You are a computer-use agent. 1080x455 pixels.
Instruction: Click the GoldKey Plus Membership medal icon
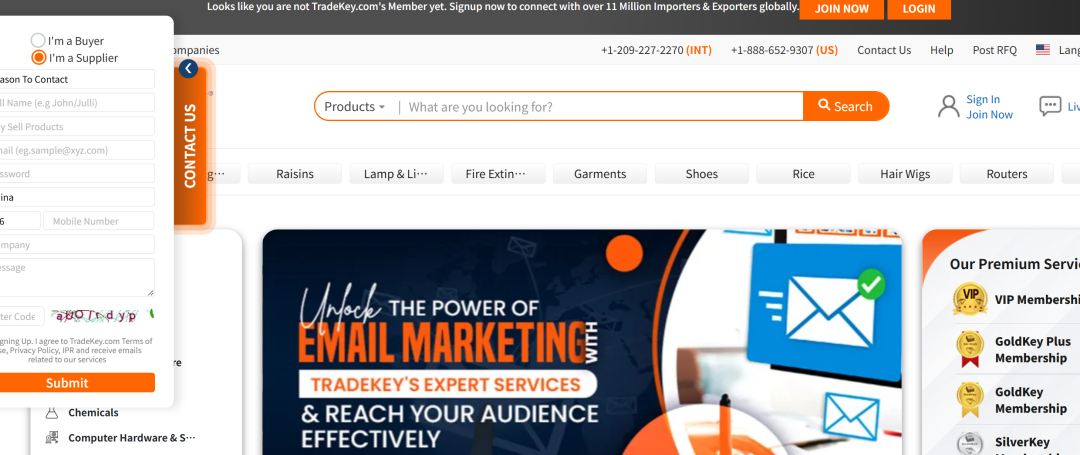[970, 349]
